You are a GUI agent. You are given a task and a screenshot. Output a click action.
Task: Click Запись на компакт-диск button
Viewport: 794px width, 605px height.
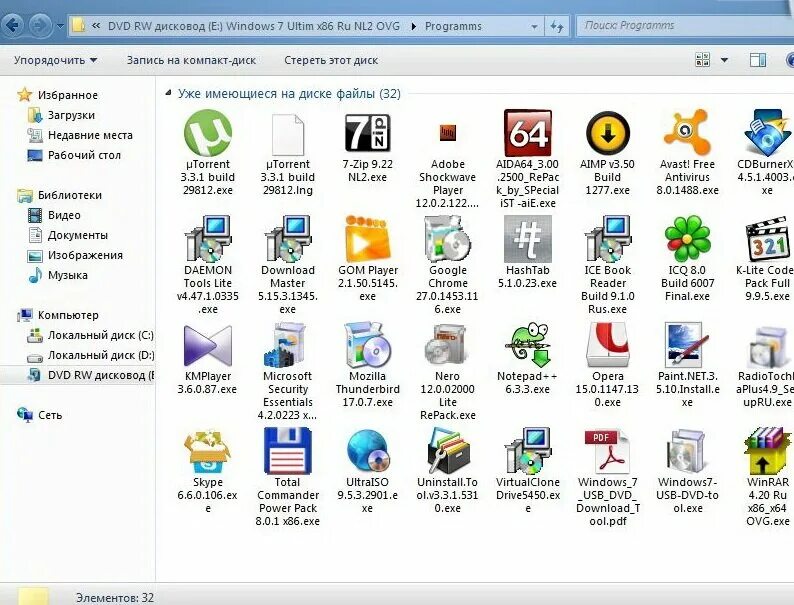(x=191, y=60)
